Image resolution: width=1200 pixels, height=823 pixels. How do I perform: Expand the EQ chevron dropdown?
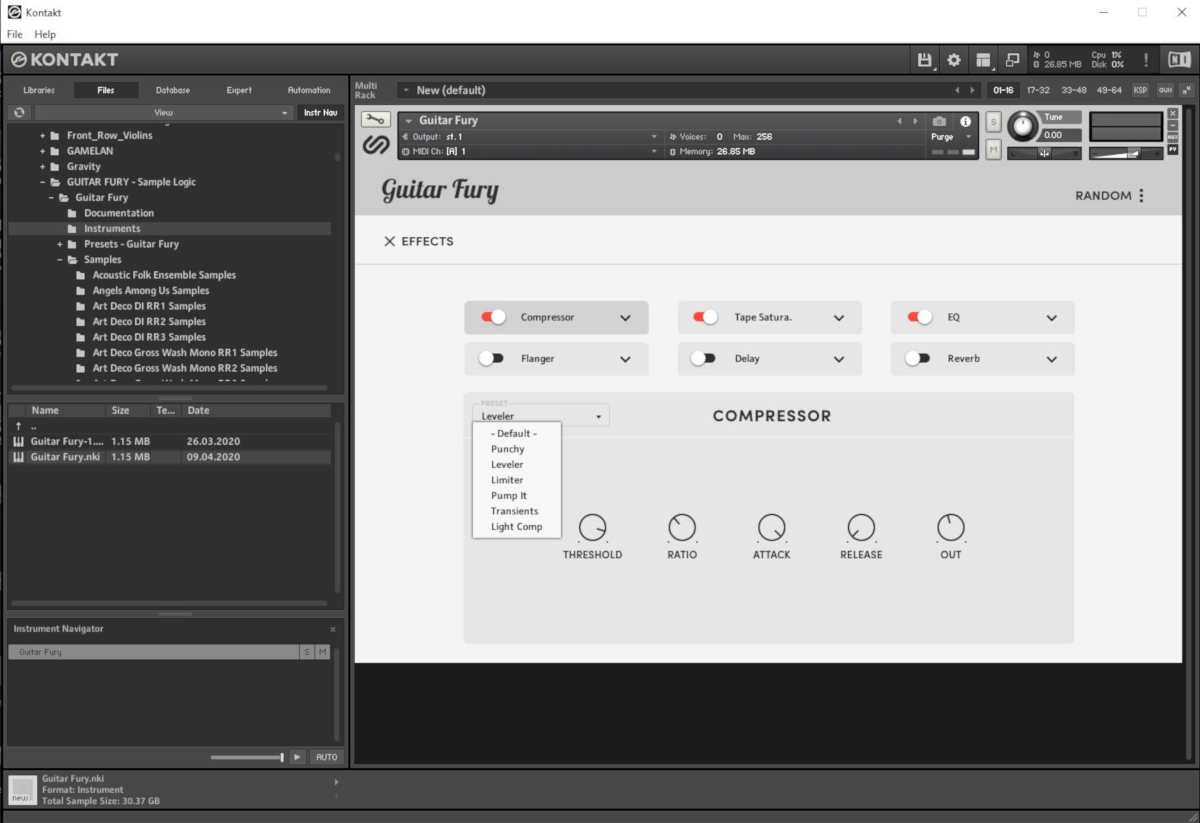tap(1052, 318)
